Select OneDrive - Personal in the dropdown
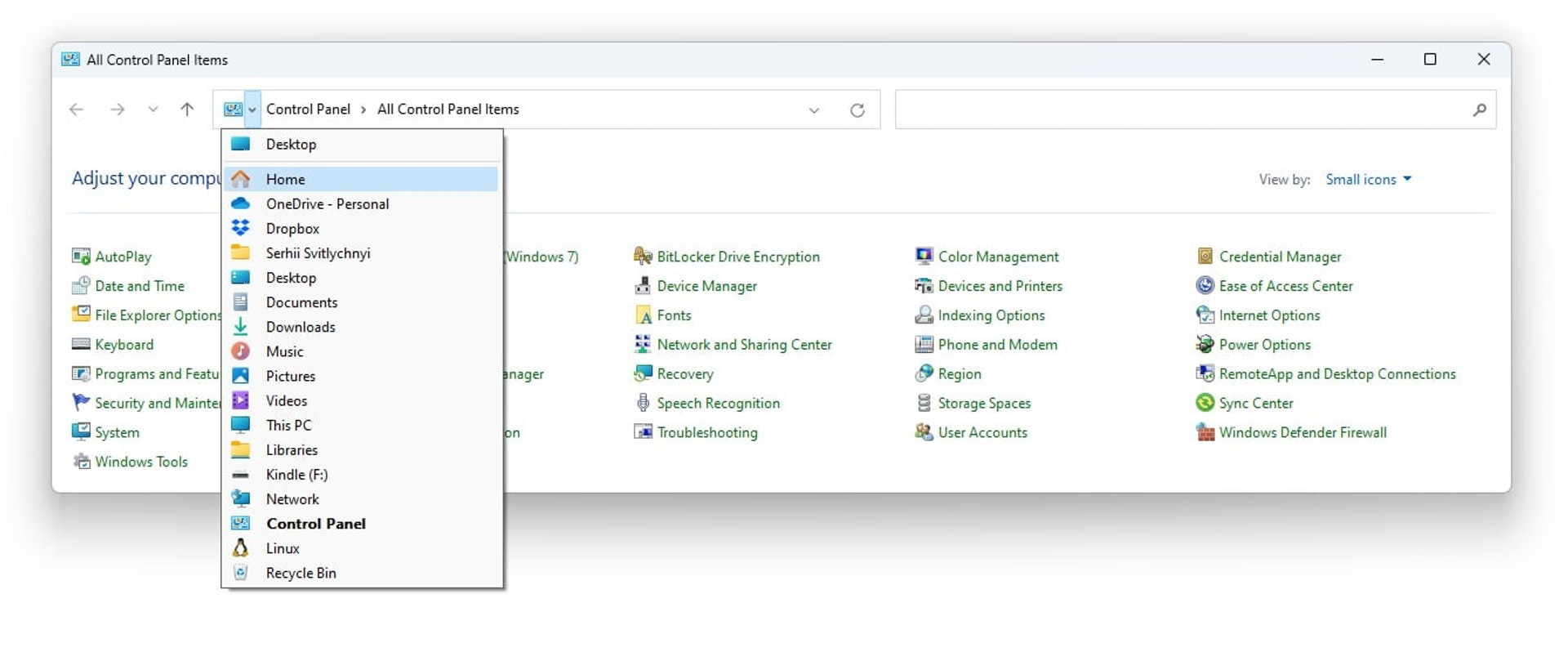This screenshot has width=1568, height=661. (362, 204)
